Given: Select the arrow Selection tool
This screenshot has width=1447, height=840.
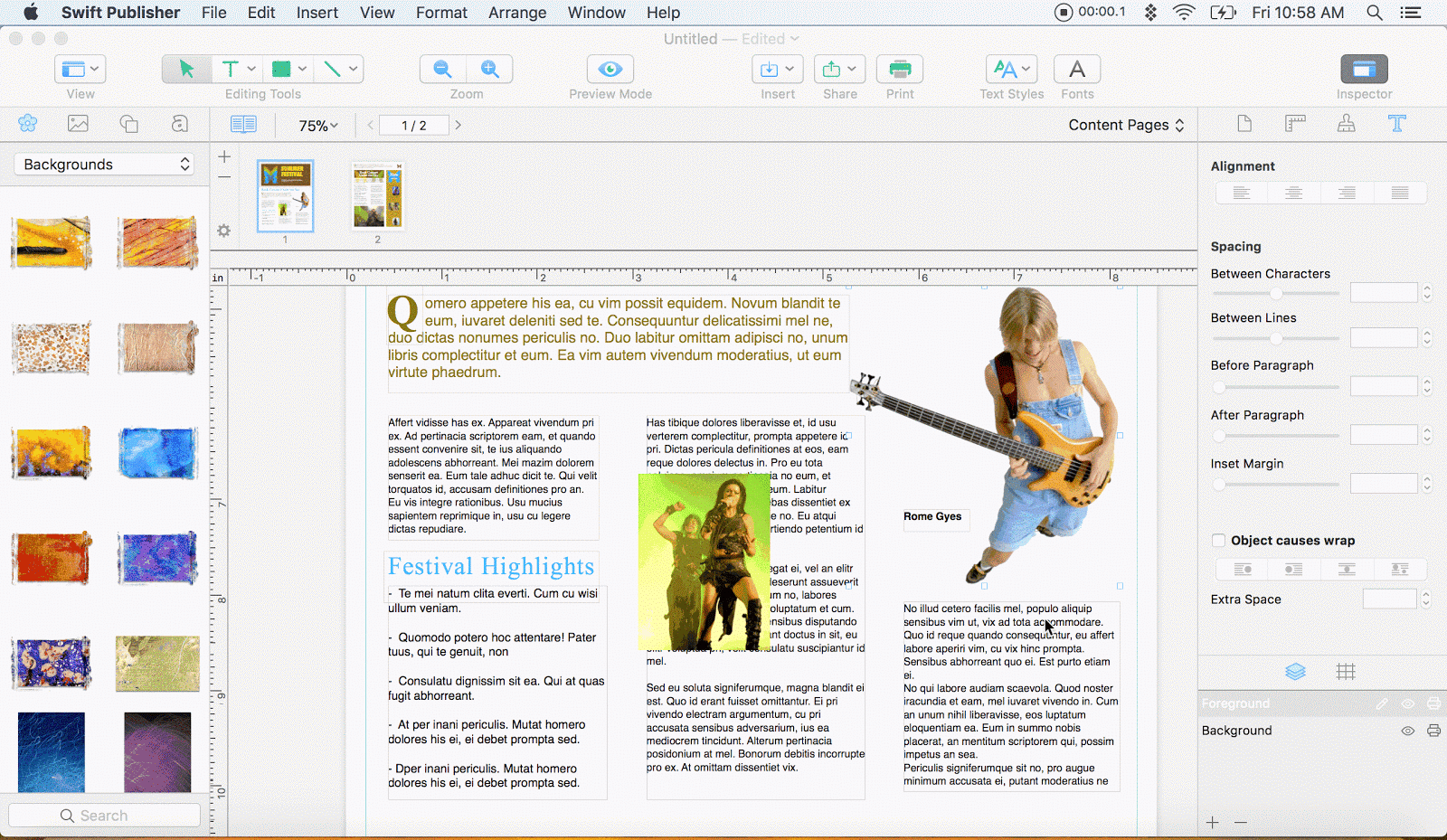Looking at the screenshot, I should (x=186, y=69).
